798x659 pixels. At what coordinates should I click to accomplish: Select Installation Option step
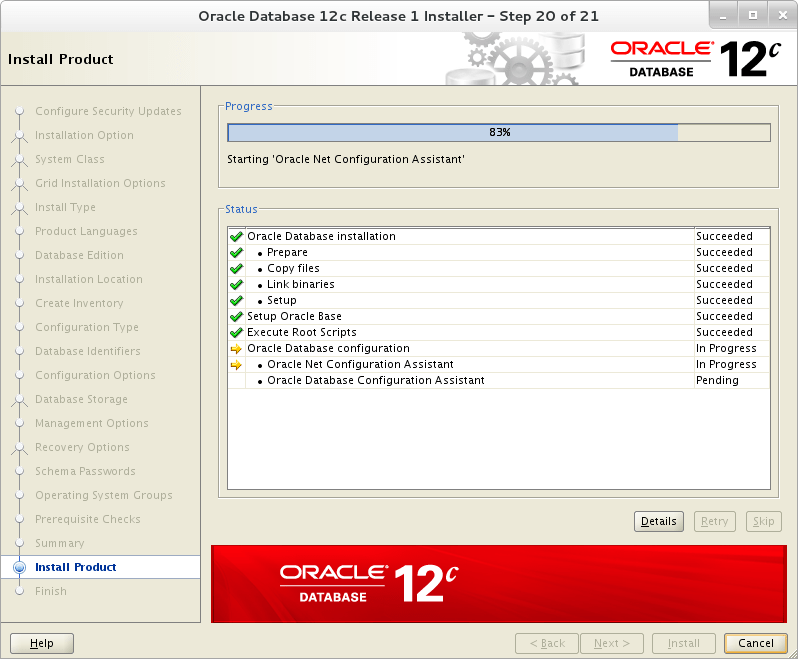coord(84,135)
